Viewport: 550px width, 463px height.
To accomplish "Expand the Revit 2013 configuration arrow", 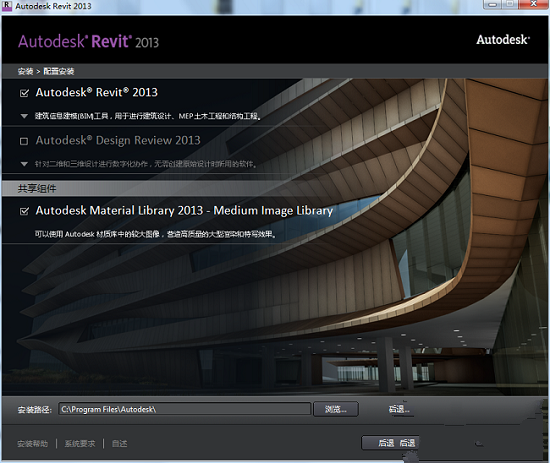I will tap(24, 116).
